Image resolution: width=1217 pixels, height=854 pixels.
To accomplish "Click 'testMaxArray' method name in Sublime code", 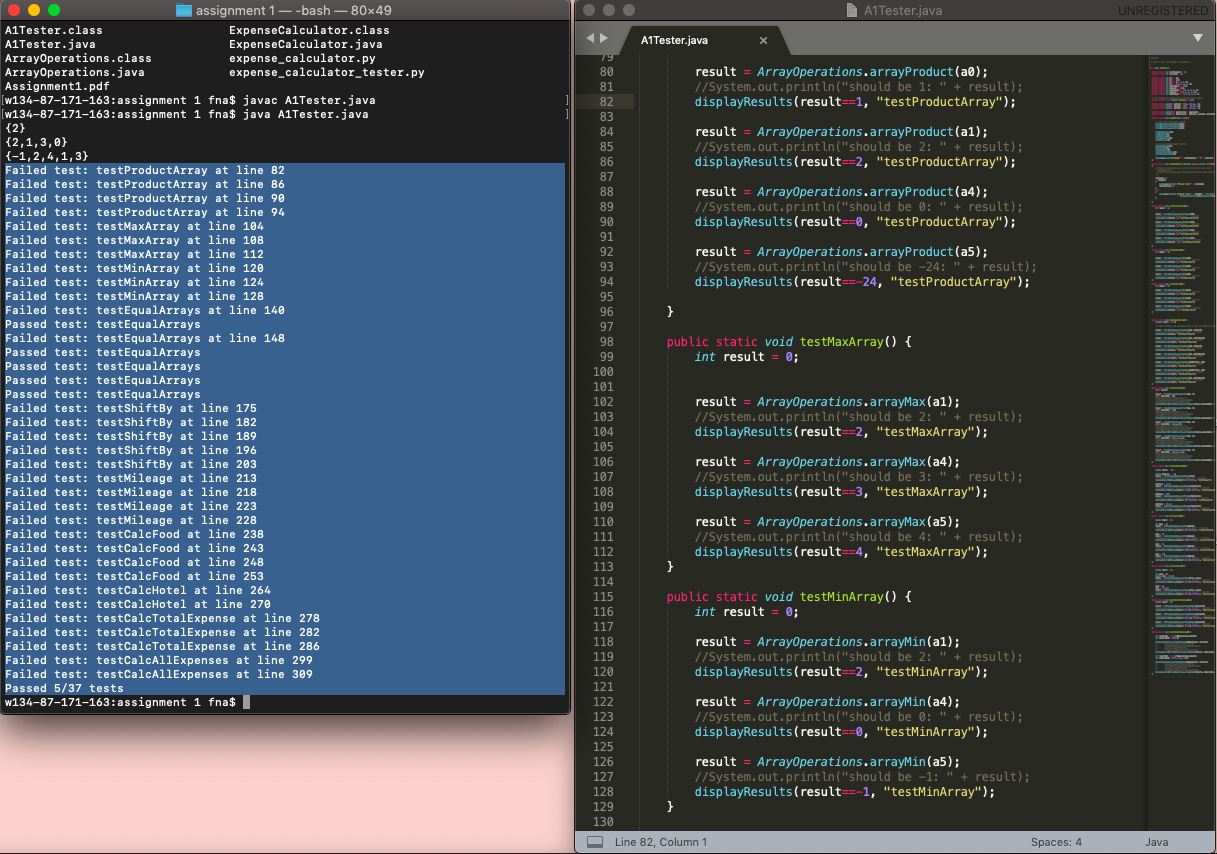I will coord(842,342).
